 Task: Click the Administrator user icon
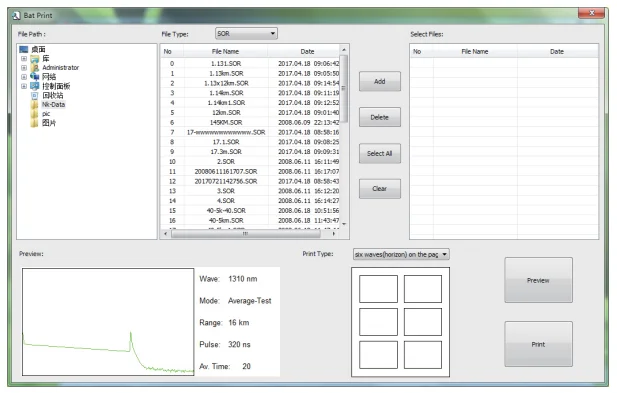(x=35, y=68)
